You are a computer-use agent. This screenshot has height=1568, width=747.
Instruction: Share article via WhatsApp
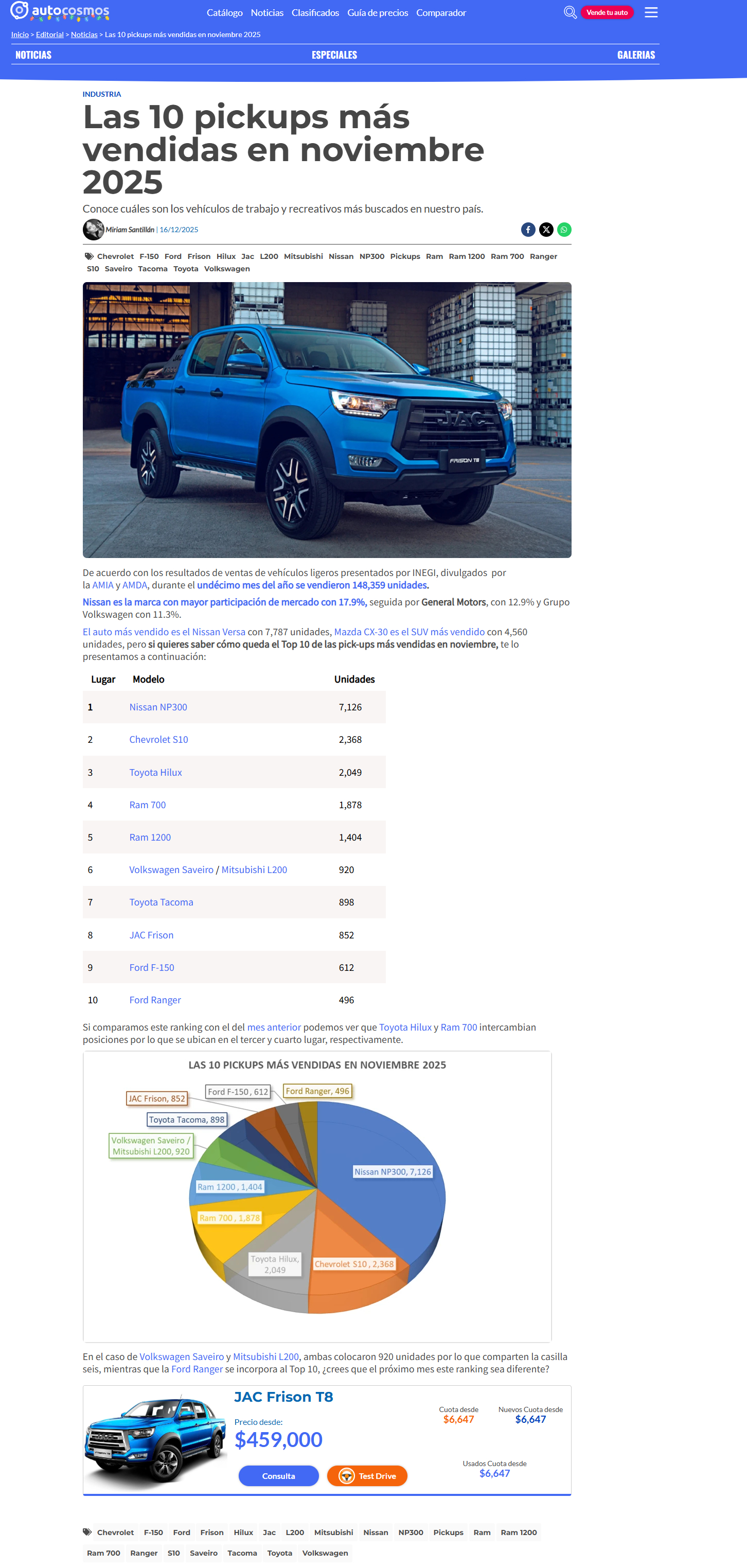click(564, 230)
